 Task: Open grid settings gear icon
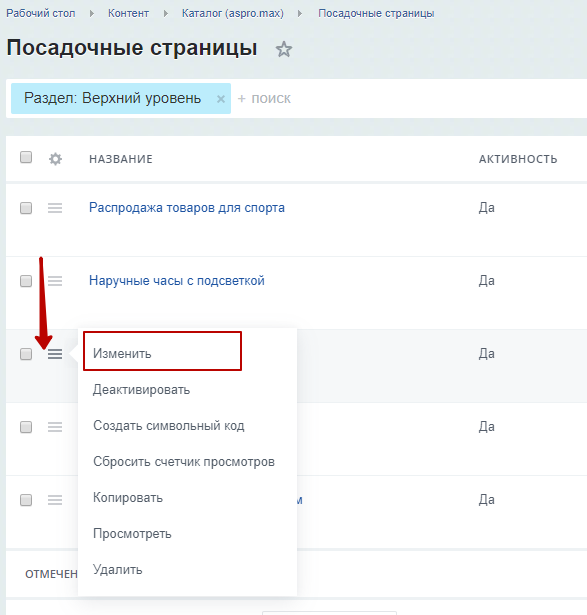(x=55, y=159)
